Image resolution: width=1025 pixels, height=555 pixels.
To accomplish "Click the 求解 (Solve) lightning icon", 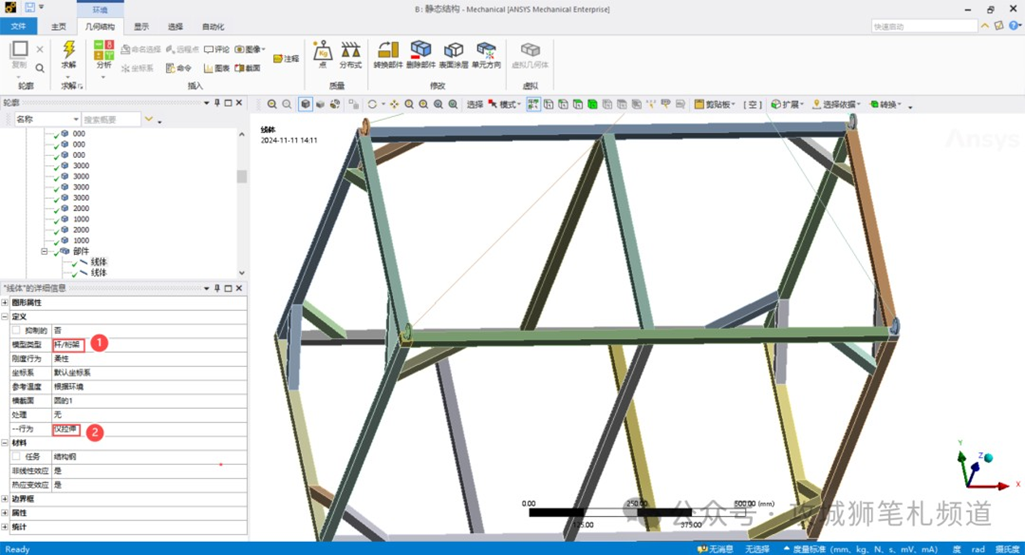I will pos(68,50).
